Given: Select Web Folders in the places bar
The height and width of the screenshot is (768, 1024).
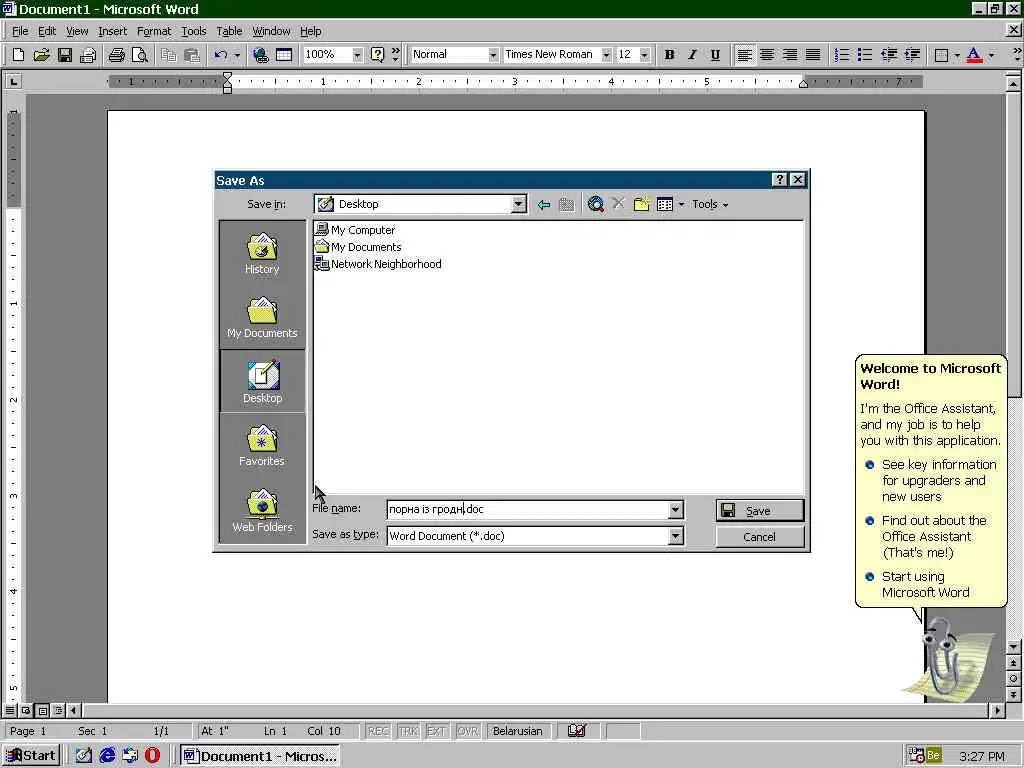Looking at the screenshot, I should point(262,511).
